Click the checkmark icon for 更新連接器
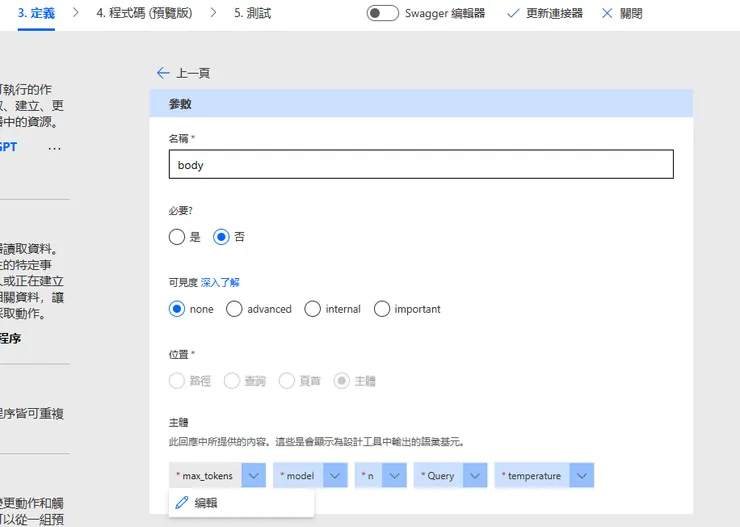Image resolution: width=740 pixels, height=527 pixels. tap(513, 13)
